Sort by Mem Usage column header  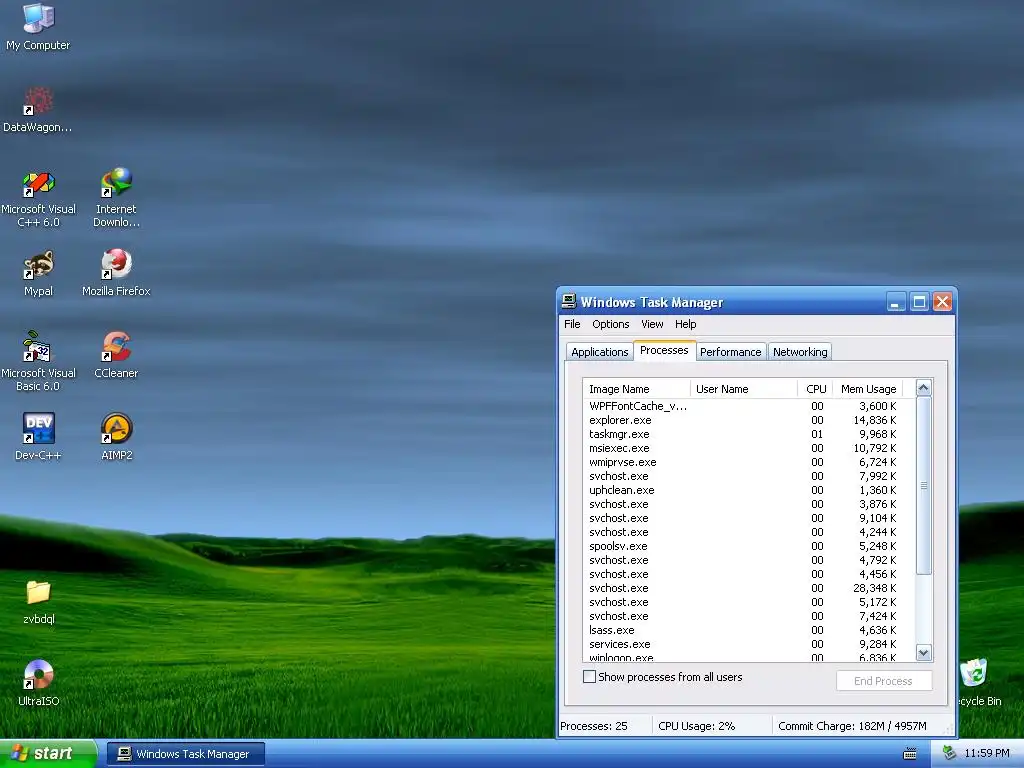click(868, 389)
